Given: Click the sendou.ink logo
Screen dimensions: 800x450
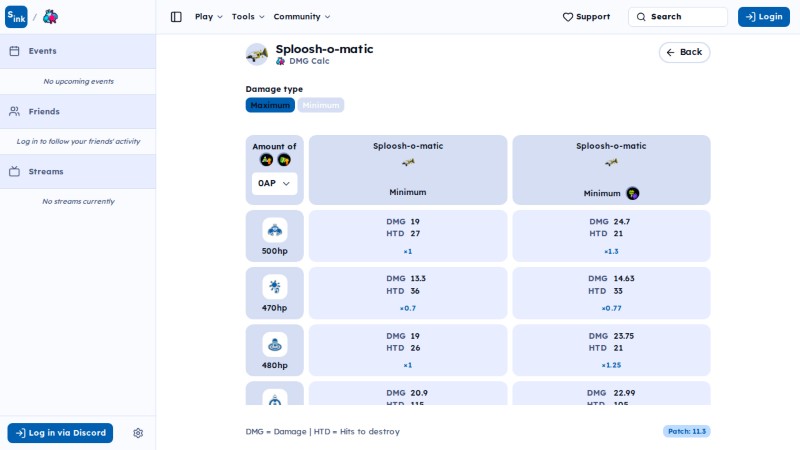Looking at the screenshot, I should (16, 17).
